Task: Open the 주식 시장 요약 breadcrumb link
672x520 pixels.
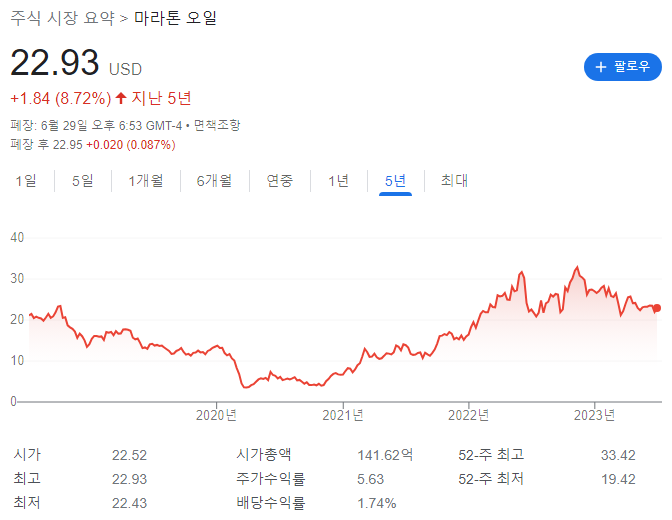Action: (x=63, y=18)
